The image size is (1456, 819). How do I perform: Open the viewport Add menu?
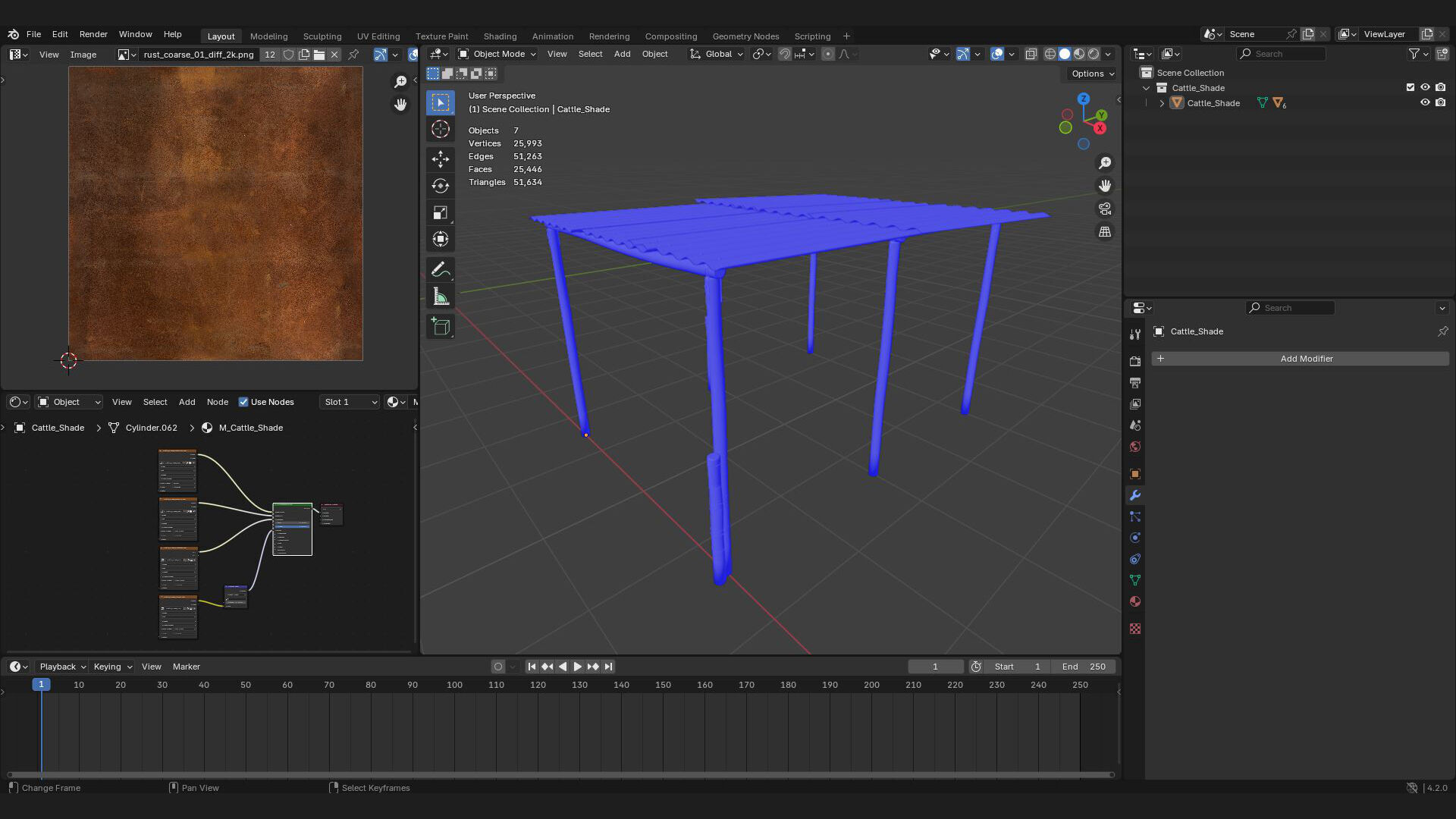tap(622, 54)
